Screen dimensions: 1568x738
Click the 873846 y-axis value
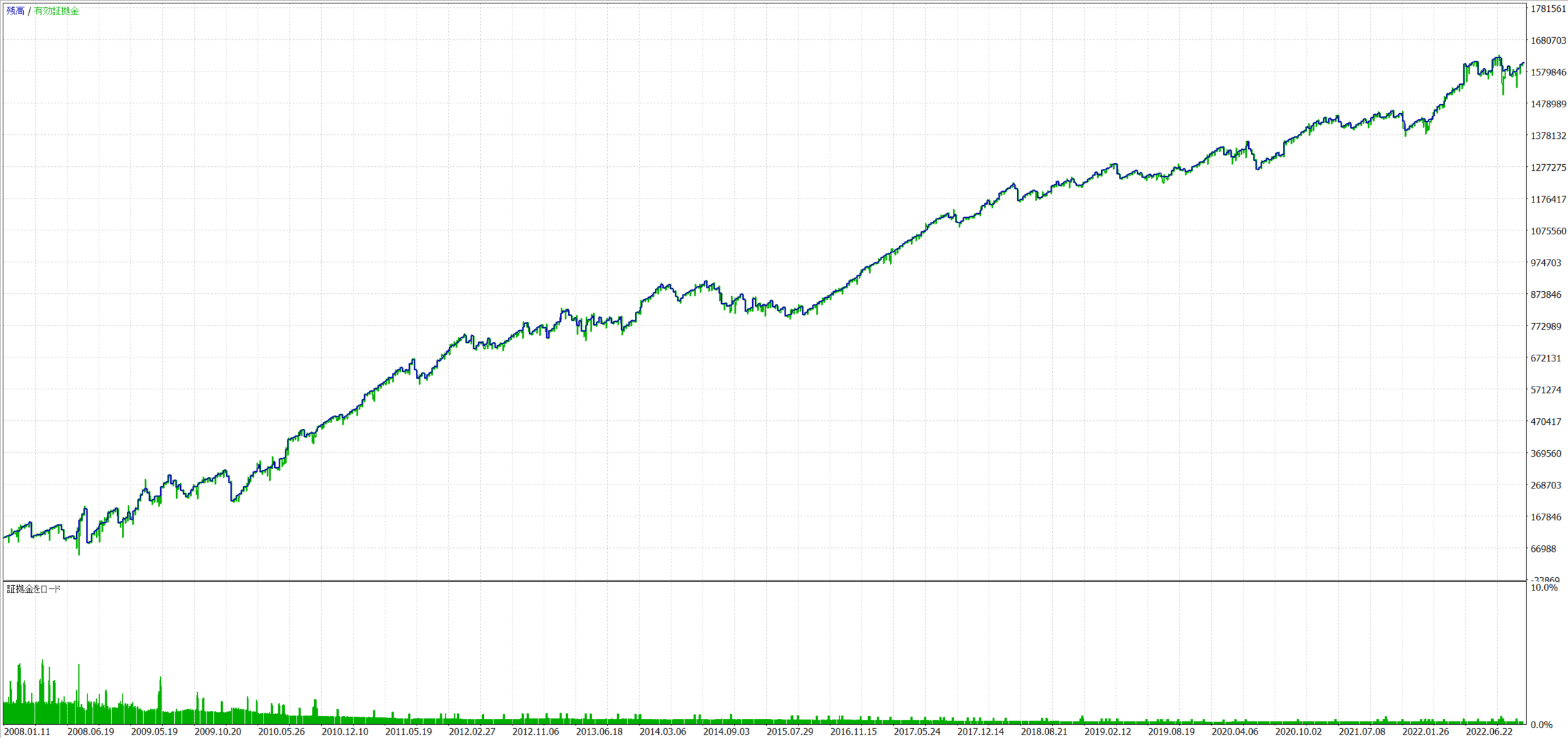[1545, 295]
